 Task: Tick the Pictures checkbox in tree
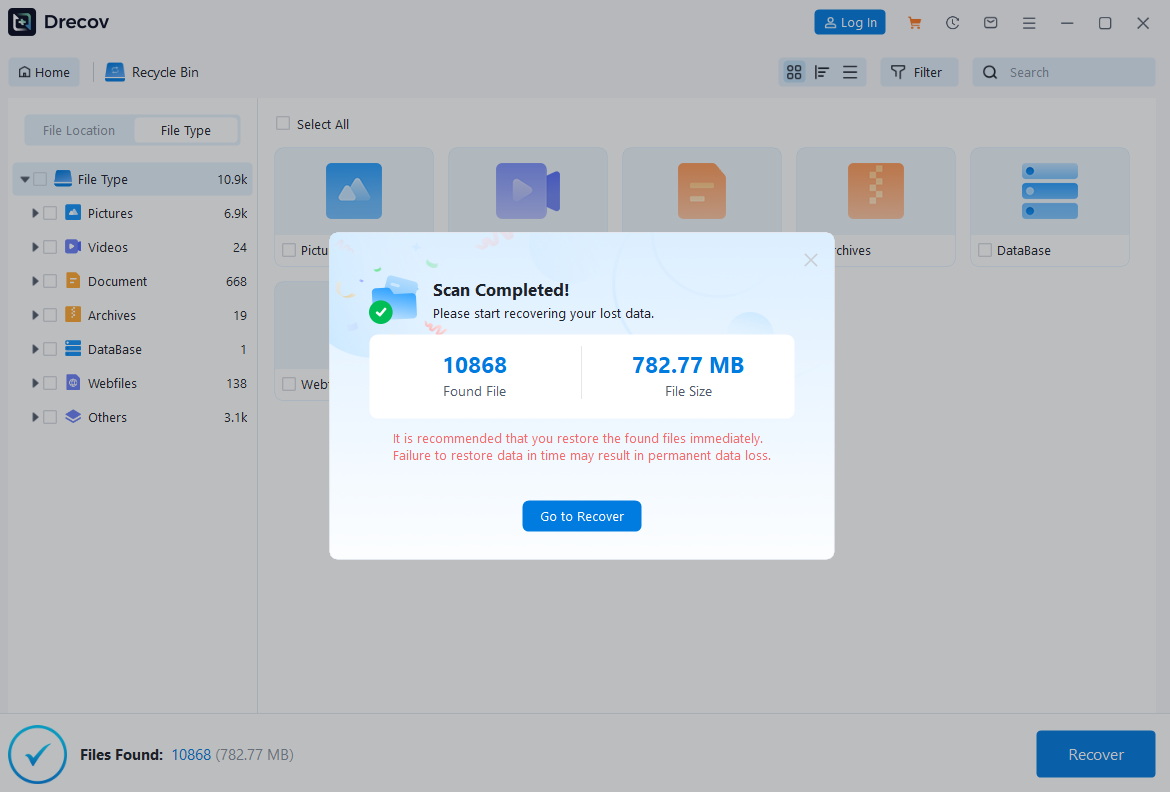[x=50, y=213]
